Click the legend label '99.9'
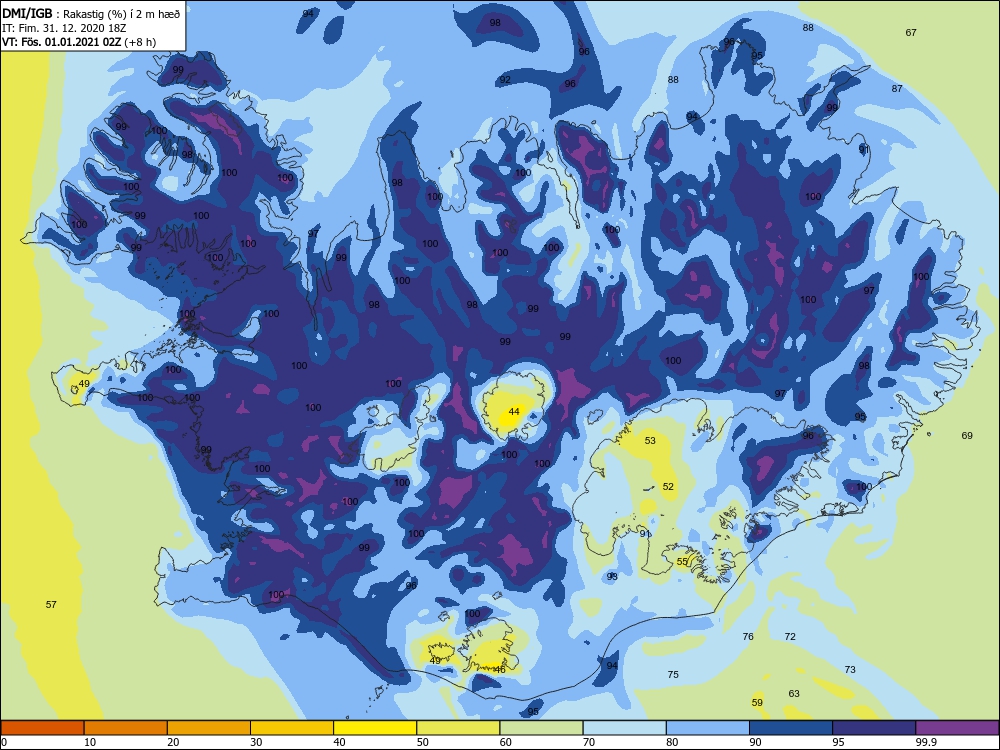This screenshot has height=750, width=1000. [926, 742]
